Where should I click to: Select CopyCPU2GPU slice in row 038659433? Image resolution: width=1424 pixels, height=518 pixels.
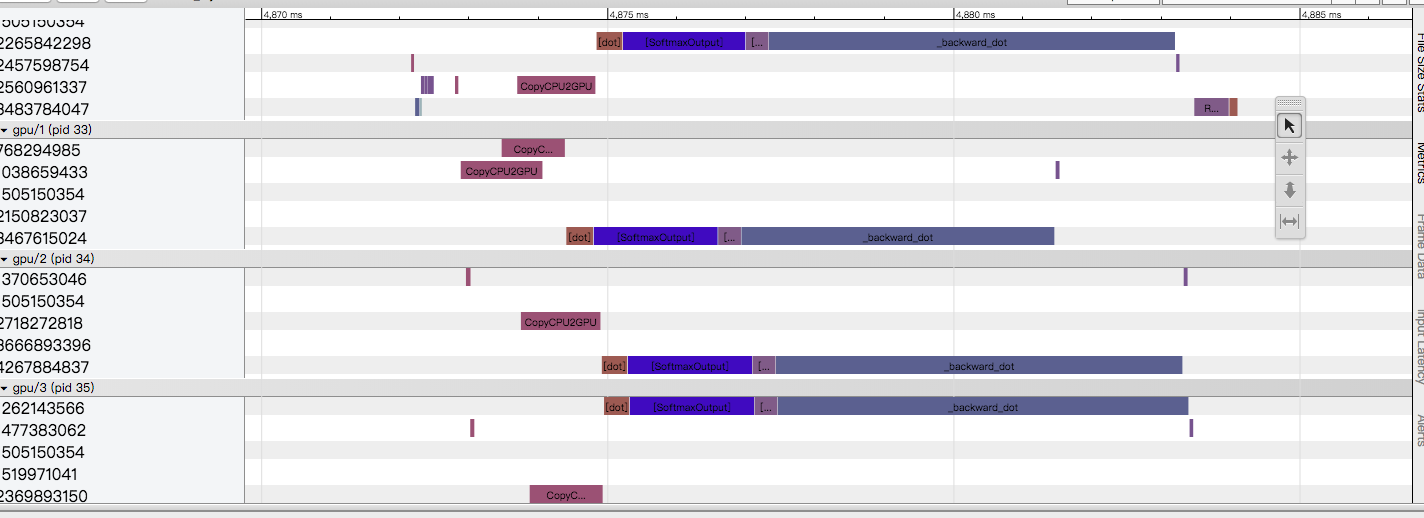point(501,170)
